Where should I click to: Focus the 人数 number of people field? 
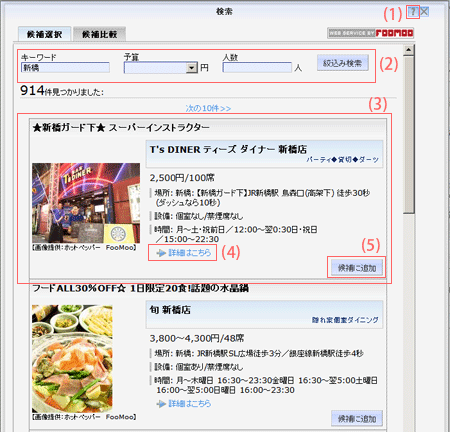tap(257, 68)
